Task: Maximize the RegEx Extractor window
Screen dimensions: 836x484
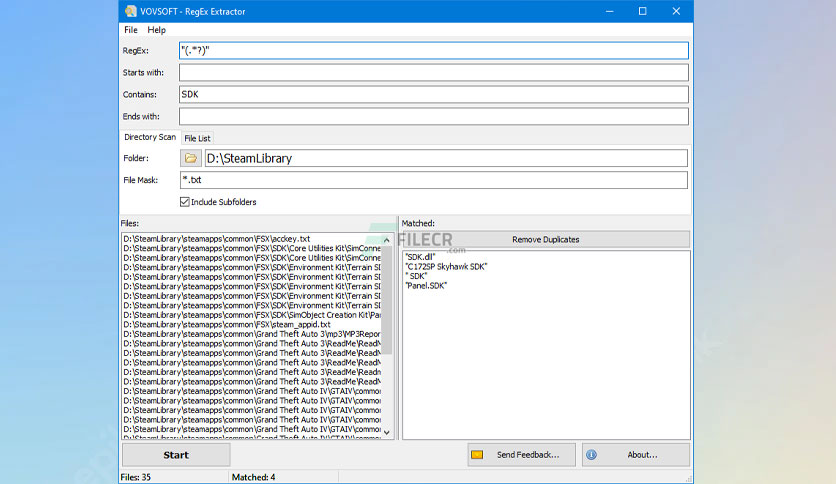Action: click(x=642, y=11)
